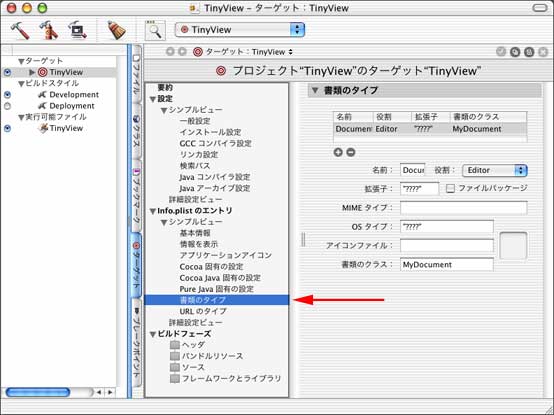Select the TinyView target in the sidebar

[x=66, y=72]
